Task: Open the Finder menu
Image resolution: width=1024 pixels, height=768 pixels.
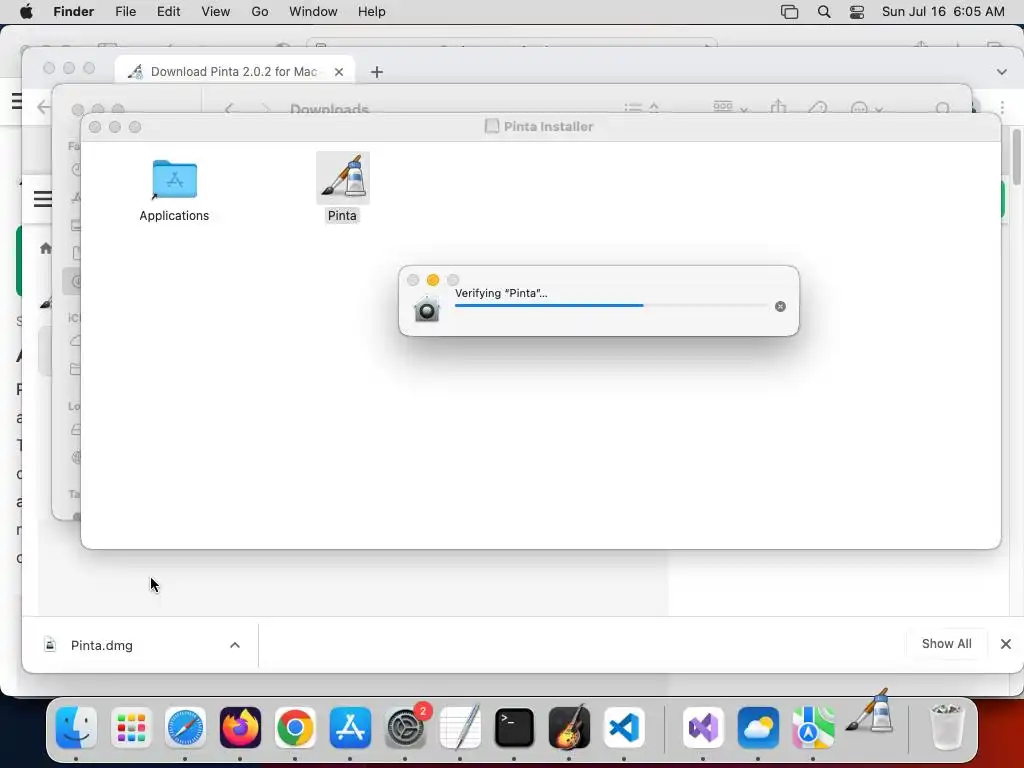Action: (x=73, y=12)
